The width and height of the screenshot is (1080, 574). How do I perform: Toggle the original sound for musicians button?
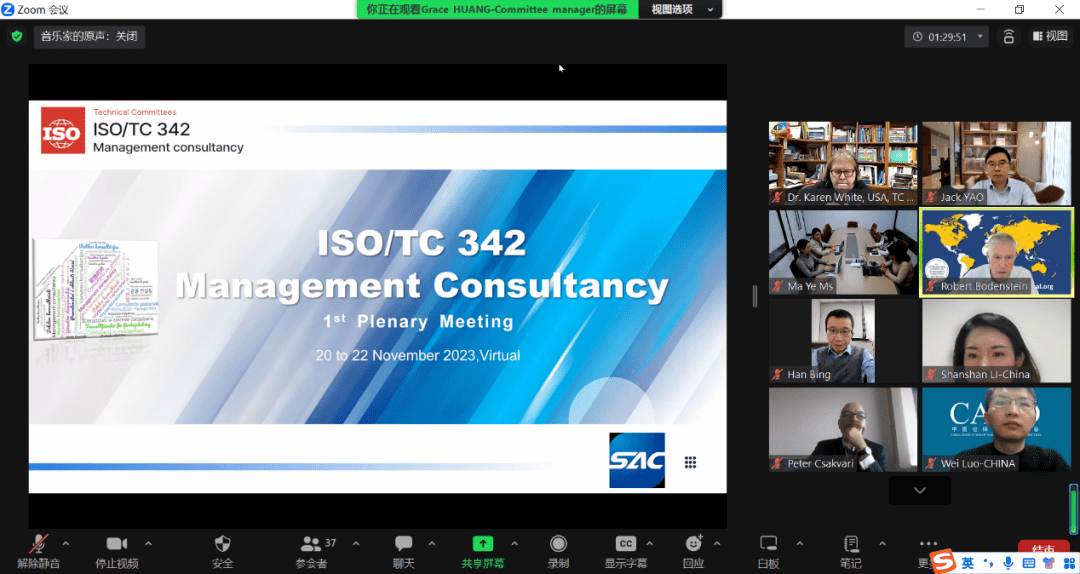88,36
